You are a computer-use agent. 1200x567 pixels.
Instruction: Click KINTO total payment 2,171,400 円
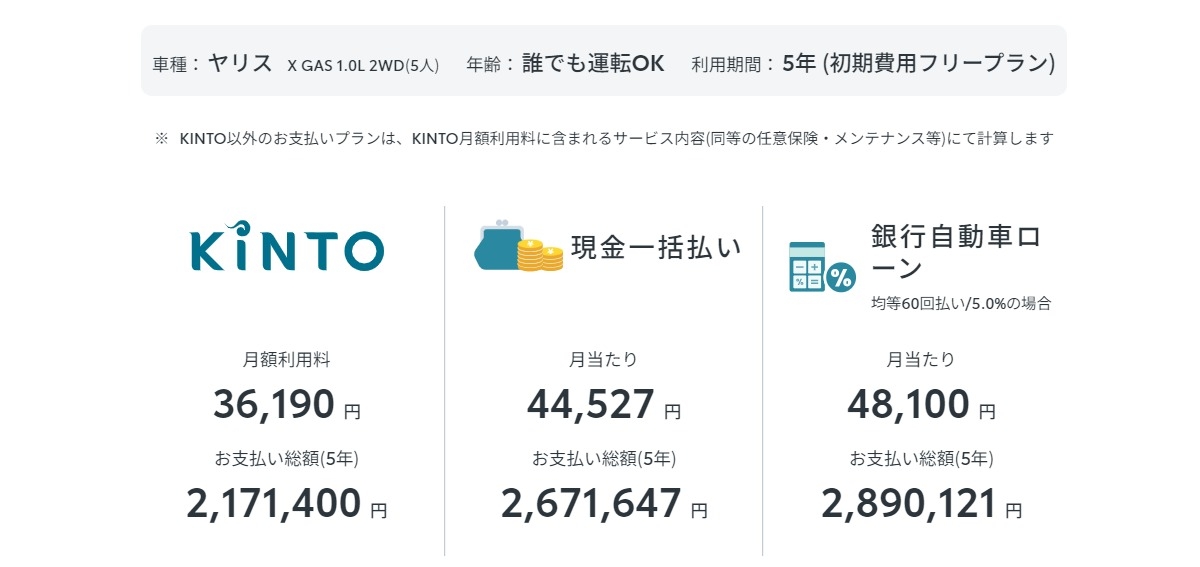click(286, 503)
